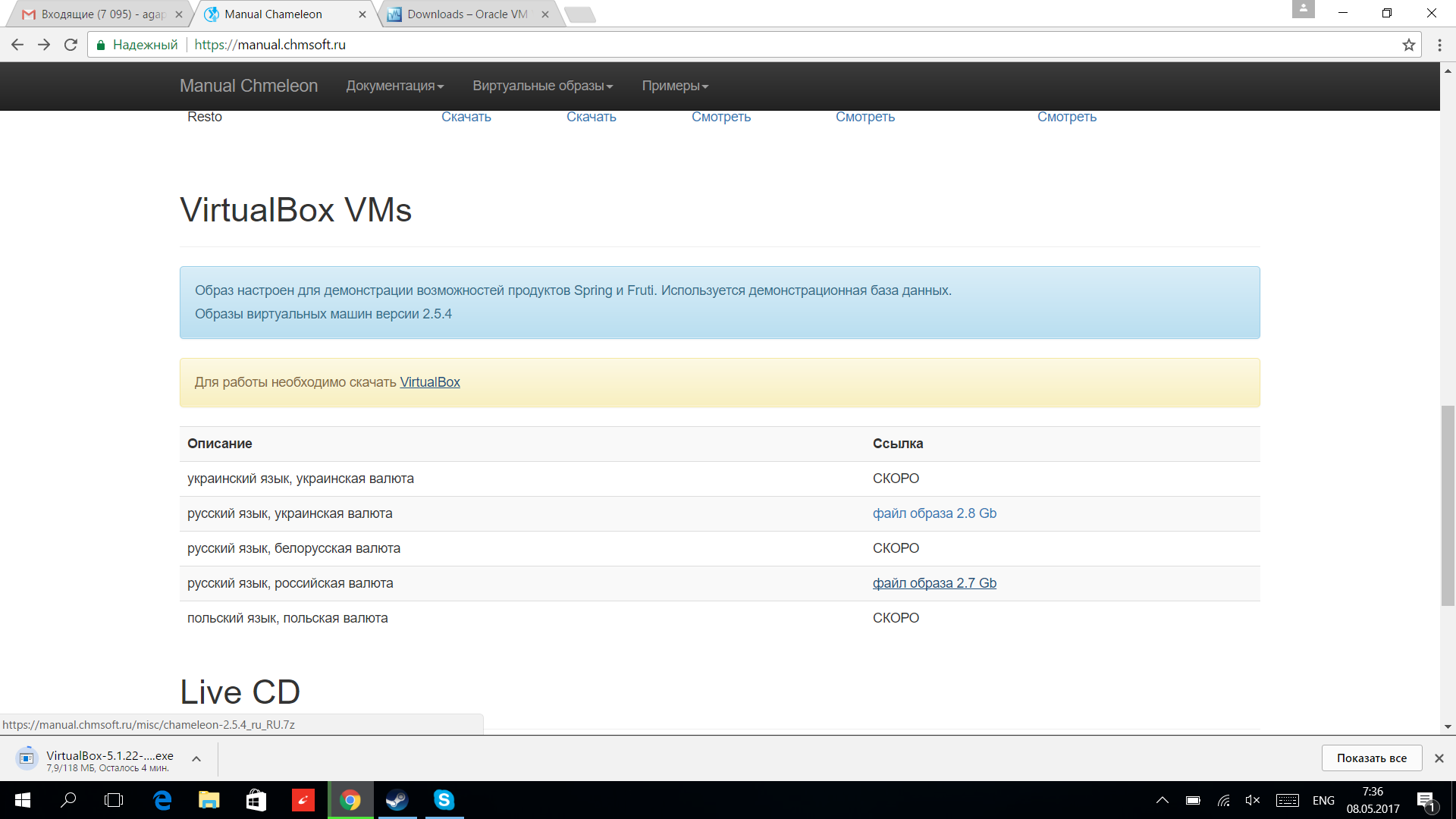Go back to the previous page
The height and width of the screenshot is (819, 1456).
pos(17,45)
